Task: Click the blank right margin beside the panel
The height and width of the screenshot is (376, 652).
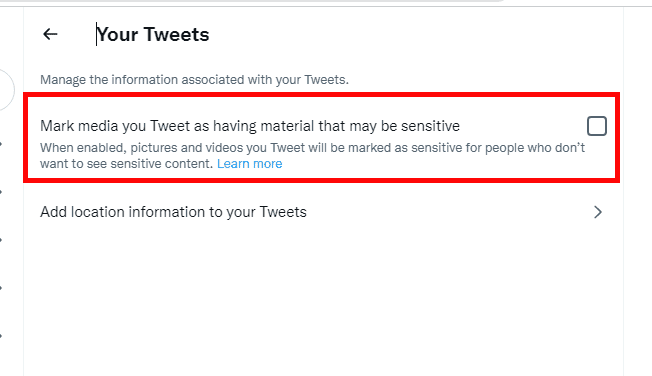Action: (638, 191)
